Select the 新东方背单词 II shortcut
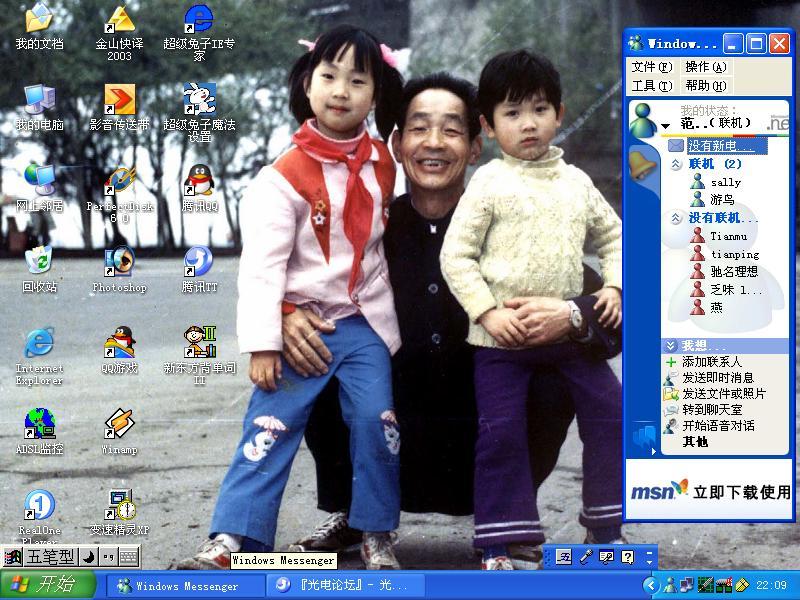The image size is (800, 600). (199, 356)
